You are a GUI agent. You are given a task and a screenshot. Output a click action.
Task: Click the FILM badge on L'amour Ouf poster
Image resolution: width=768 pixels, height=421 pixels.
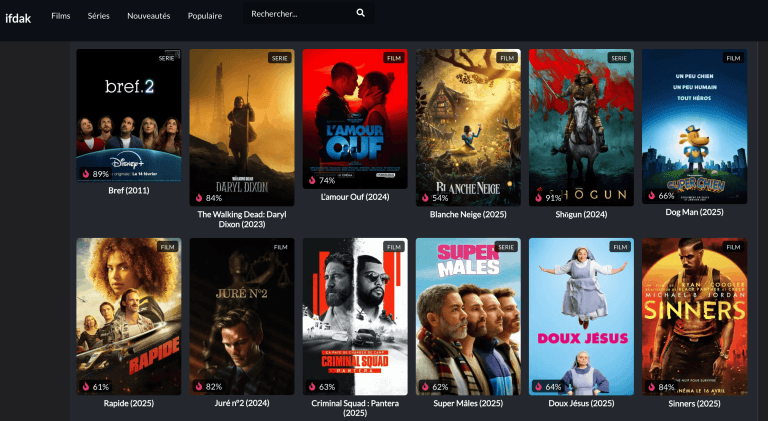394,58
